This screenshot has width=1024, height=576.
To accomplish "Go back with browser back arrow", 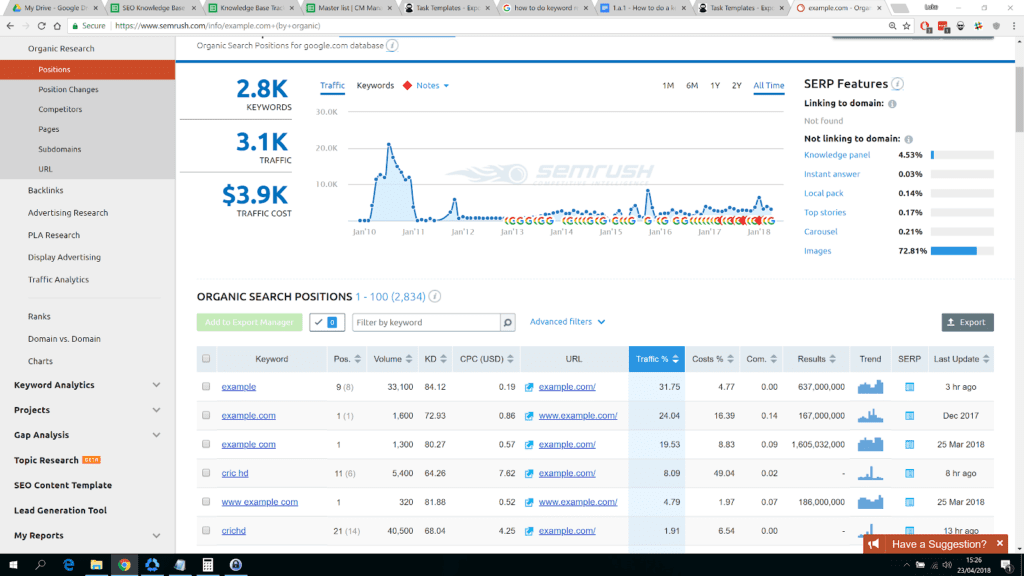I will 10,26.
